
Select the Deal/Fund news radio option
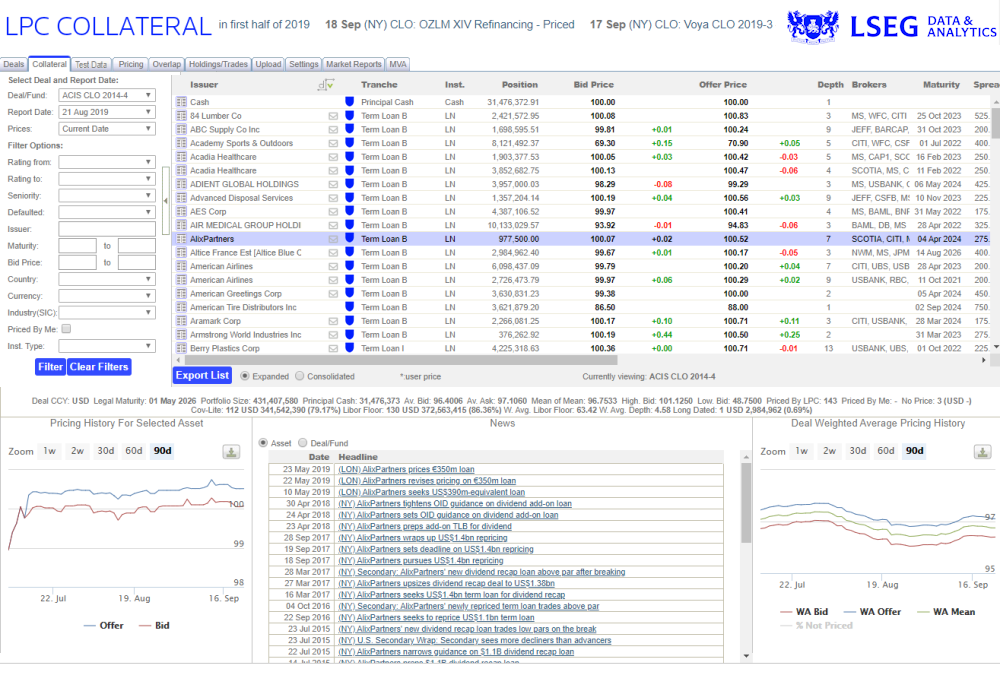(x=304, y=443)
